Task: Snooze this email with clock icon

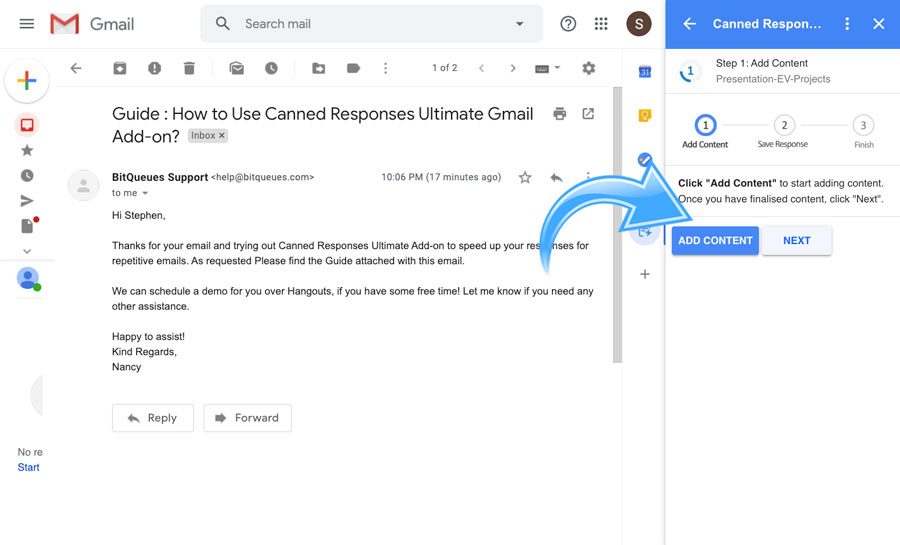Action: pyautogui.click(x=271, y=68)
